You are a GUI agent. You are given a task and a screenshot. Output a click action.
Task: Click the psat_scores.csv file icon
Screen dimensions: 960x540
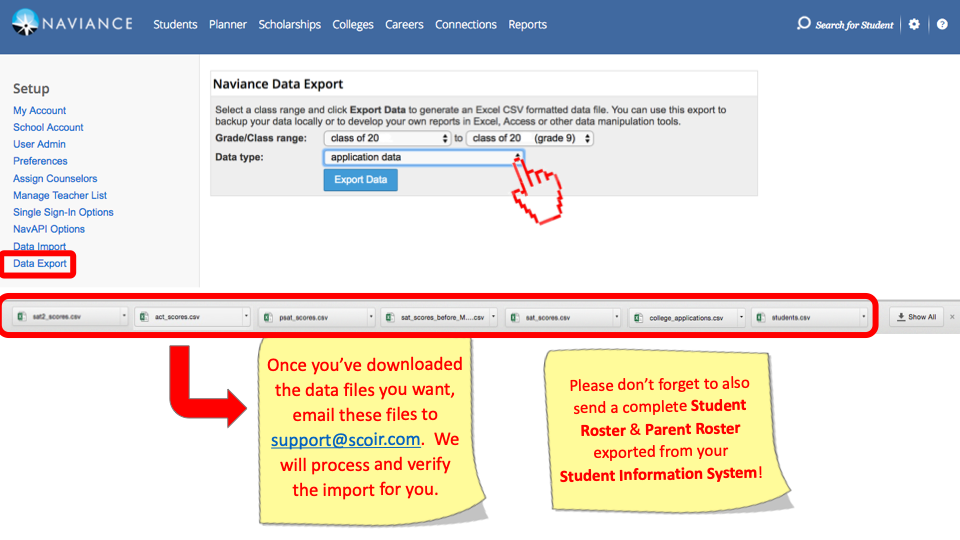pos(268,317)
